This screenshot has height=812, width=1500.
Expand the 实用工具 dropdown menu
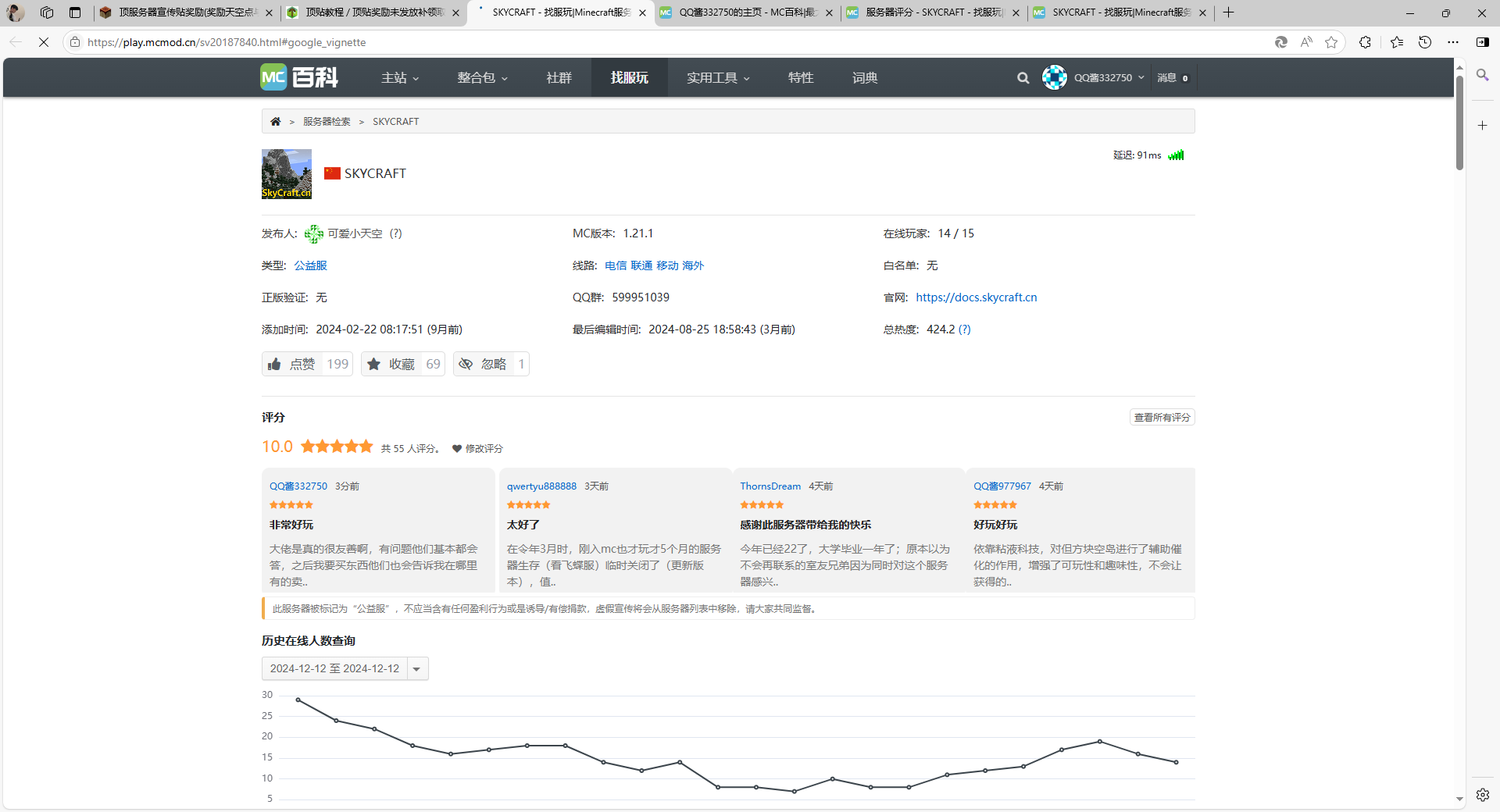(x=718, y=78)
